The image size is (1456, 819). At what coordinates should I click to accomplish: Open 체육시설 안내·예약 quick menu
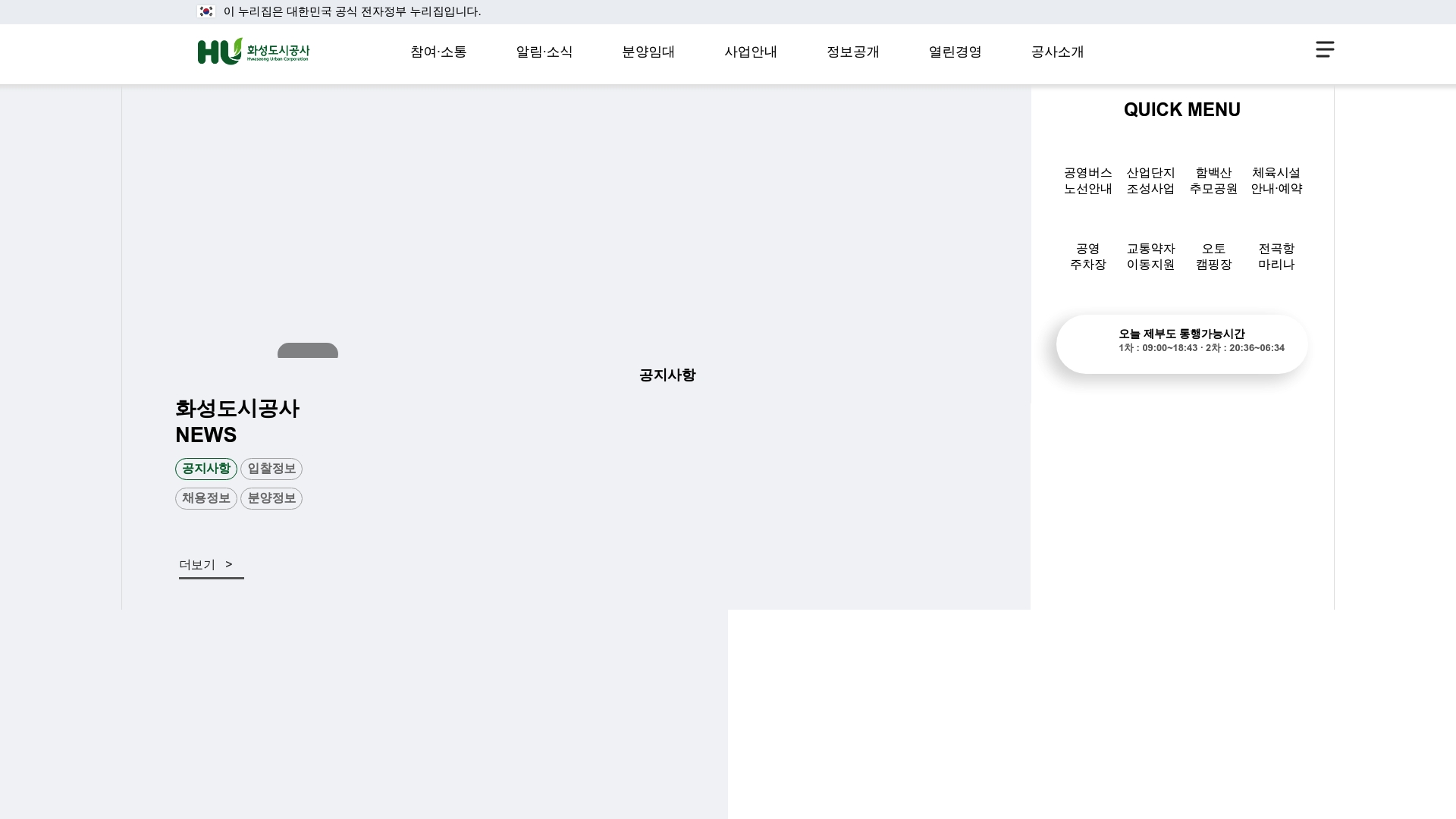click(x=1276, y=180)
